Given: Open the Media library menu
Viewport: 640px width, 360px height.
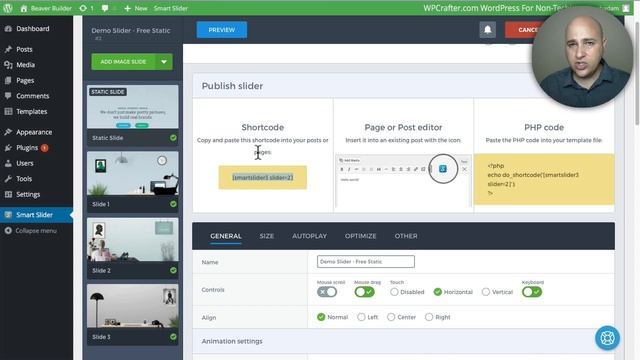Looking at the screenshot, I should click(25, 64).
